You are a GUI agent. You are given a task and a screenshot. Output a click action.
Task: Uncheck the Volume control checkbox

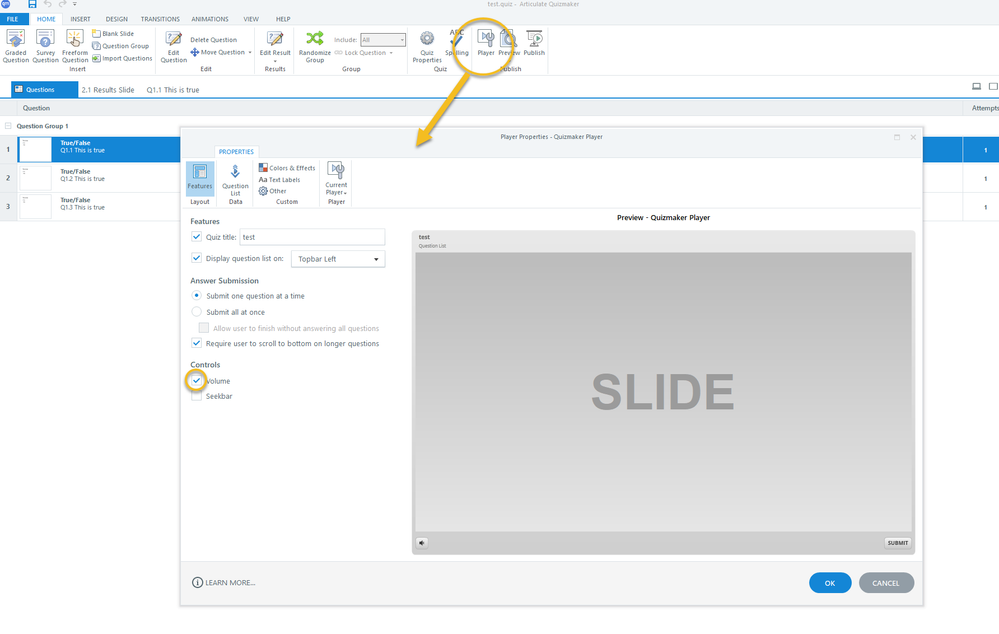point(196,380)
